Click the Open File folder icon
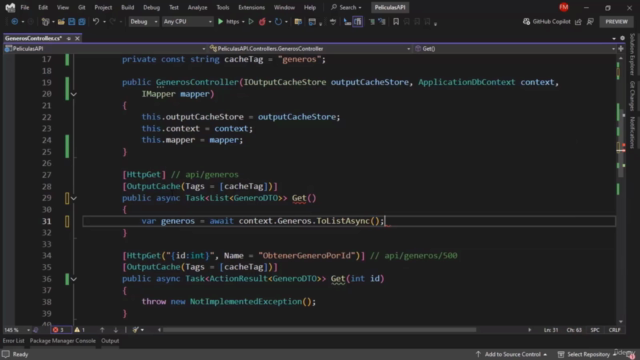This screenshot has height=360, width=640. [61, 22]
